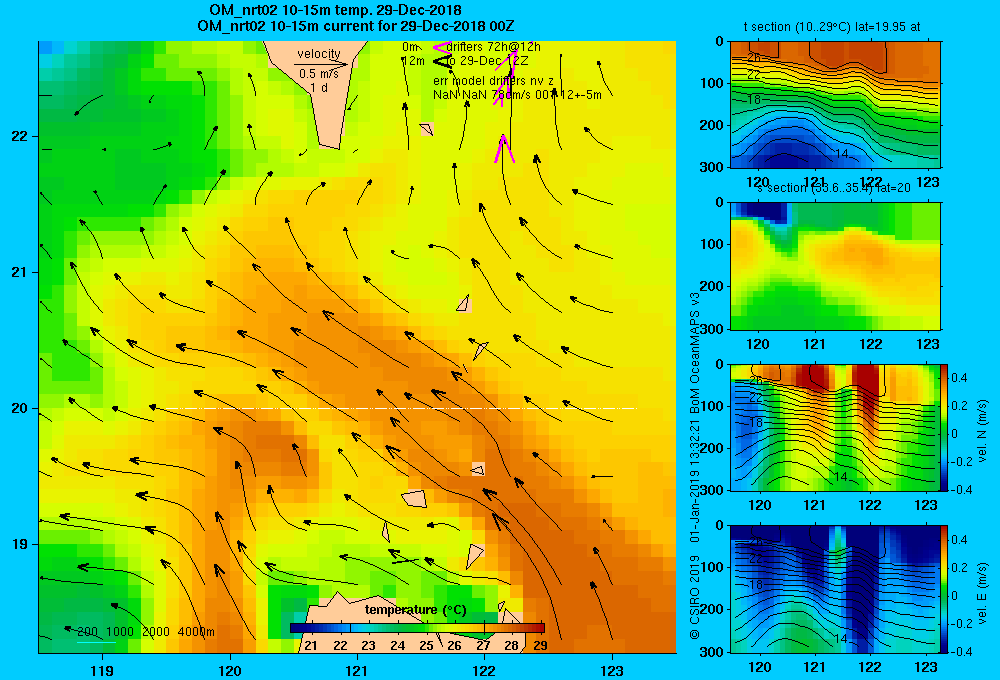Click the main map's latitude label 19
1000x680 pixels.
click(20, 544)
